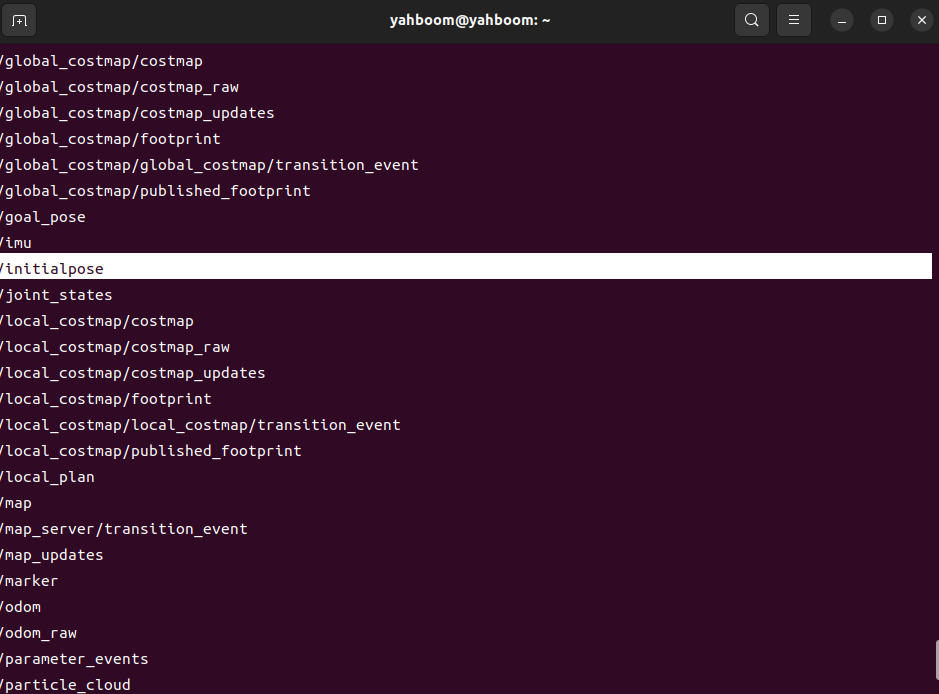Click the /parameter_events topic line
Image resolution: width=939 pixels, height=694 pixels.
click(74, 659)
